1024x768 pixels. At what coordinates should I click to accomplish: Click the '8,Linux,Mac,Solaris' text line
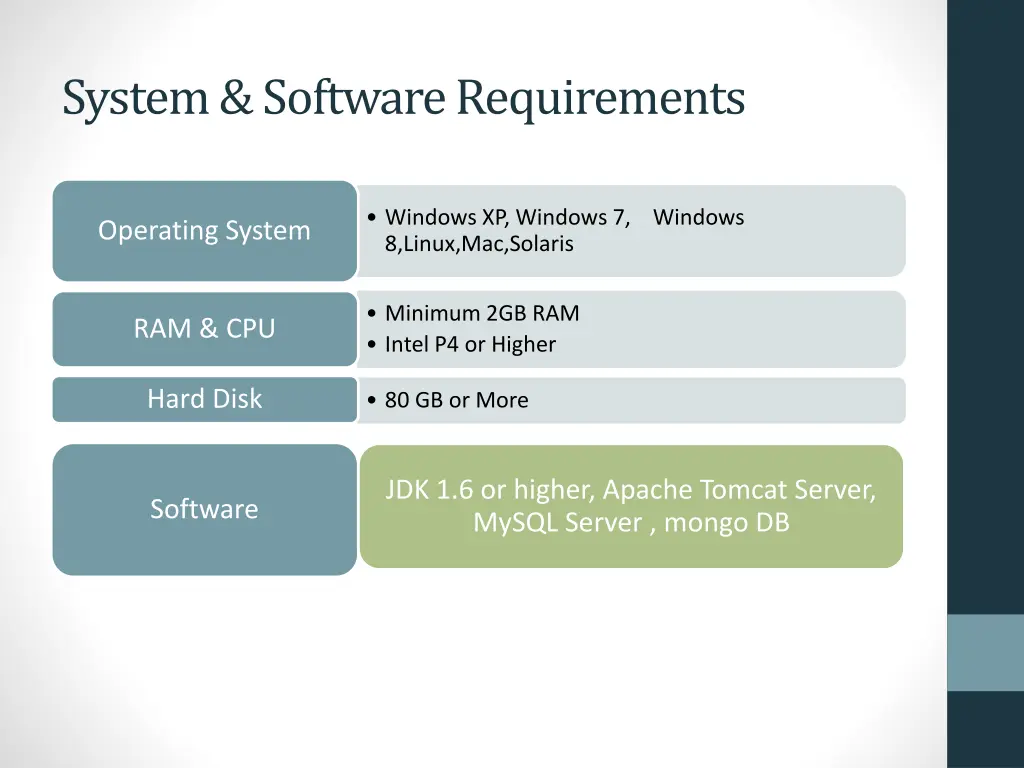[x=479, y=244]
